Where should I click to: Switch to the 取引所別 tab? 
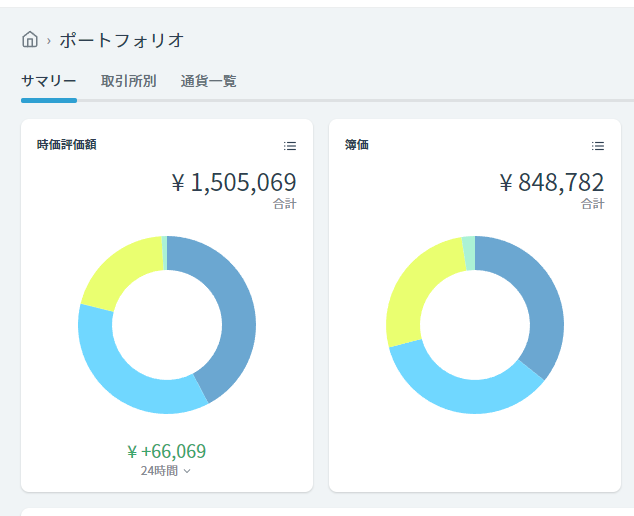click(x=129, y=81)
